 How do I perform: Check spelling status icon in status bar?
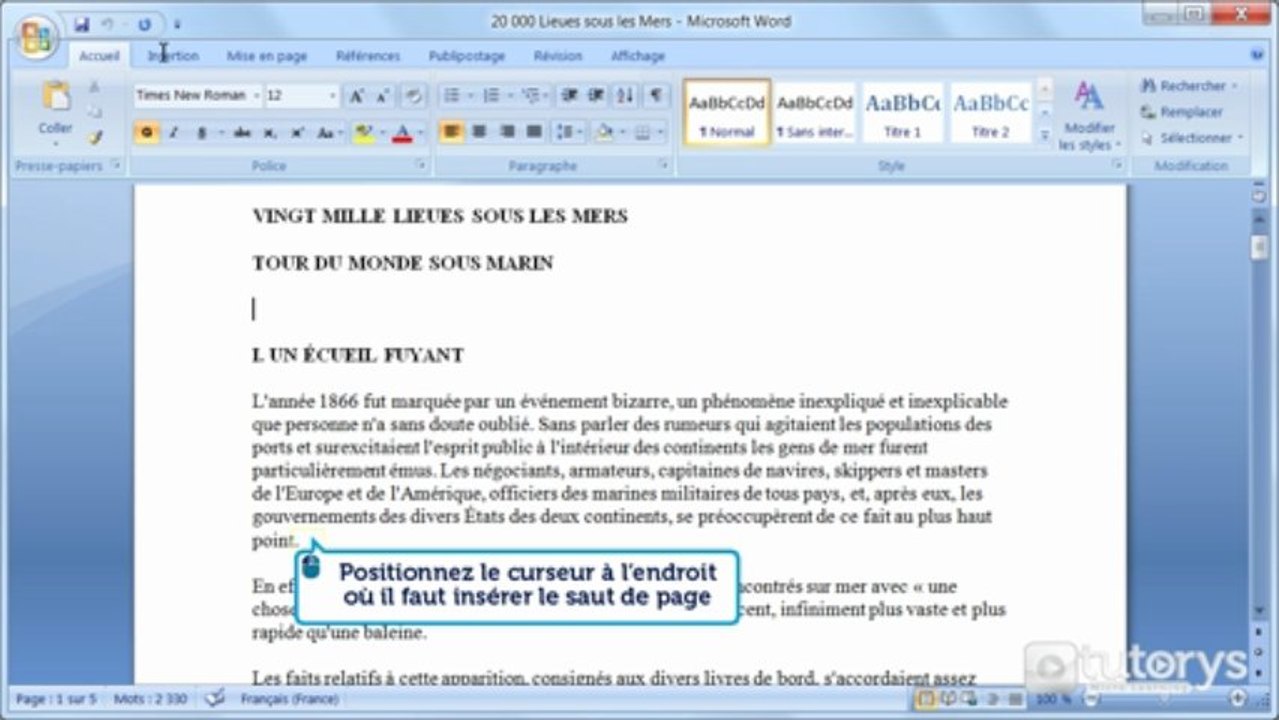[214, 698]
